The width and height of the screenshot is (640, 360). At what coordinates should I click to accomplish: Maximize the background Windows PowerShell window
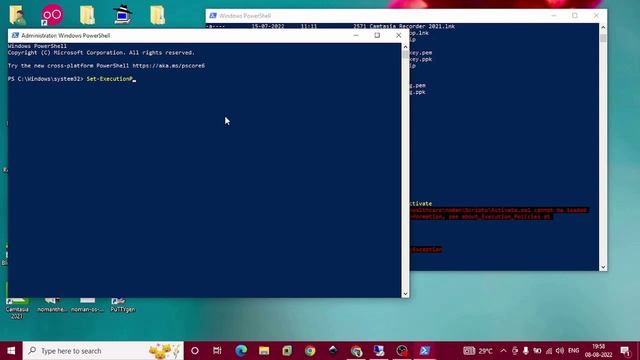pyautogui.click(x=575, y=16)
